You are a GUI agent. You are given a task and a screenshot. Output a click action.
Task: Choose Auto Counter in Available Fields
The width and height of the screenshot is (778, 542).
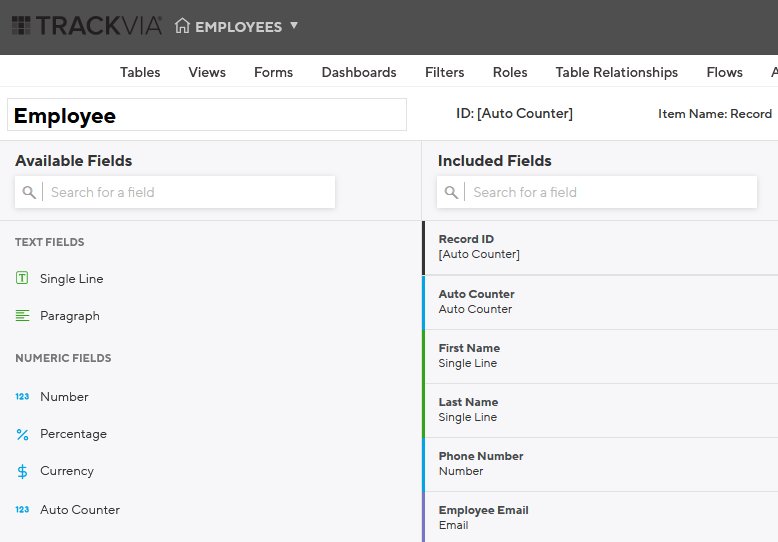tap(80, 510)
